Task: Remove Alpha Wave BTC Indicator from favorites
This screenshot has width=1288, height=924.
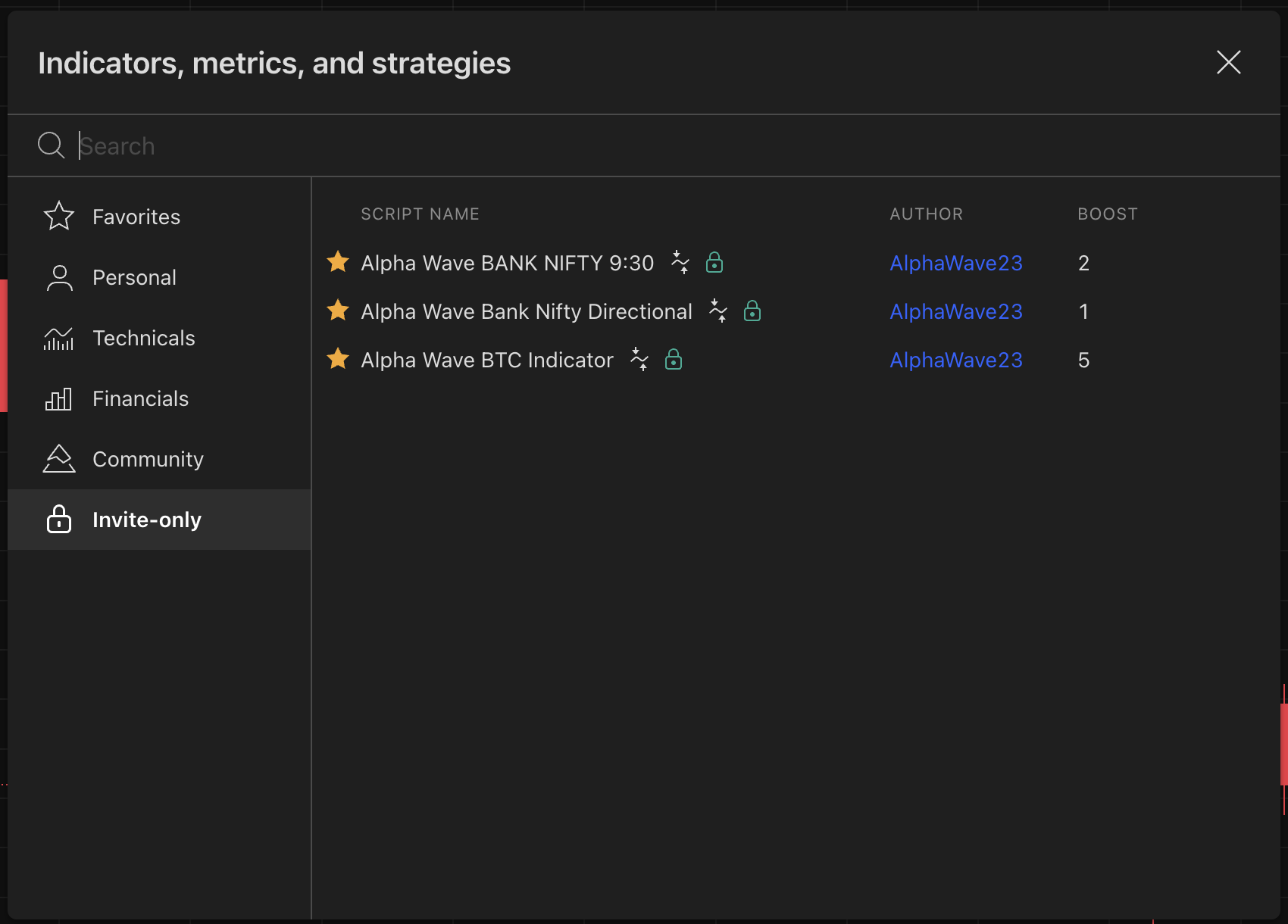Action: [338, 359]
